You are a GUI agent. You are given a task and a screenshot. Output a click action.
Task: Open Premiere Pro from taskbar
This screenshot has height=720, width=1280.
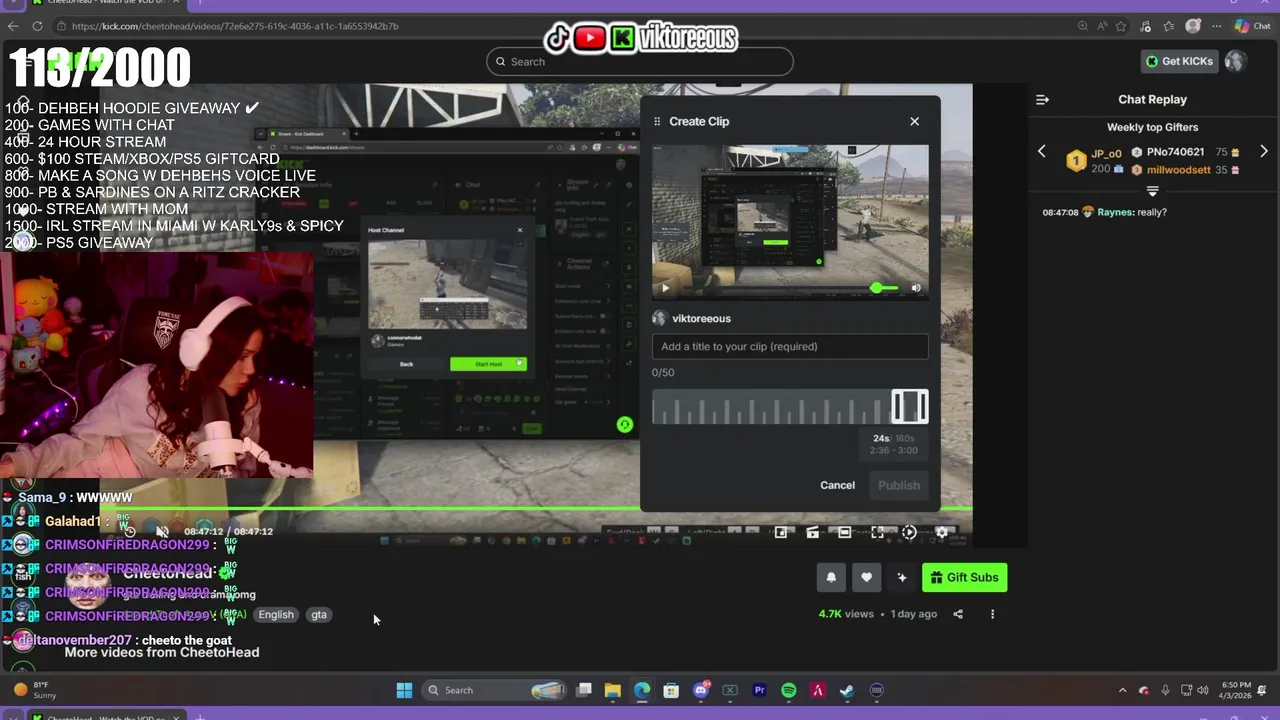click(x=759, y=690)
